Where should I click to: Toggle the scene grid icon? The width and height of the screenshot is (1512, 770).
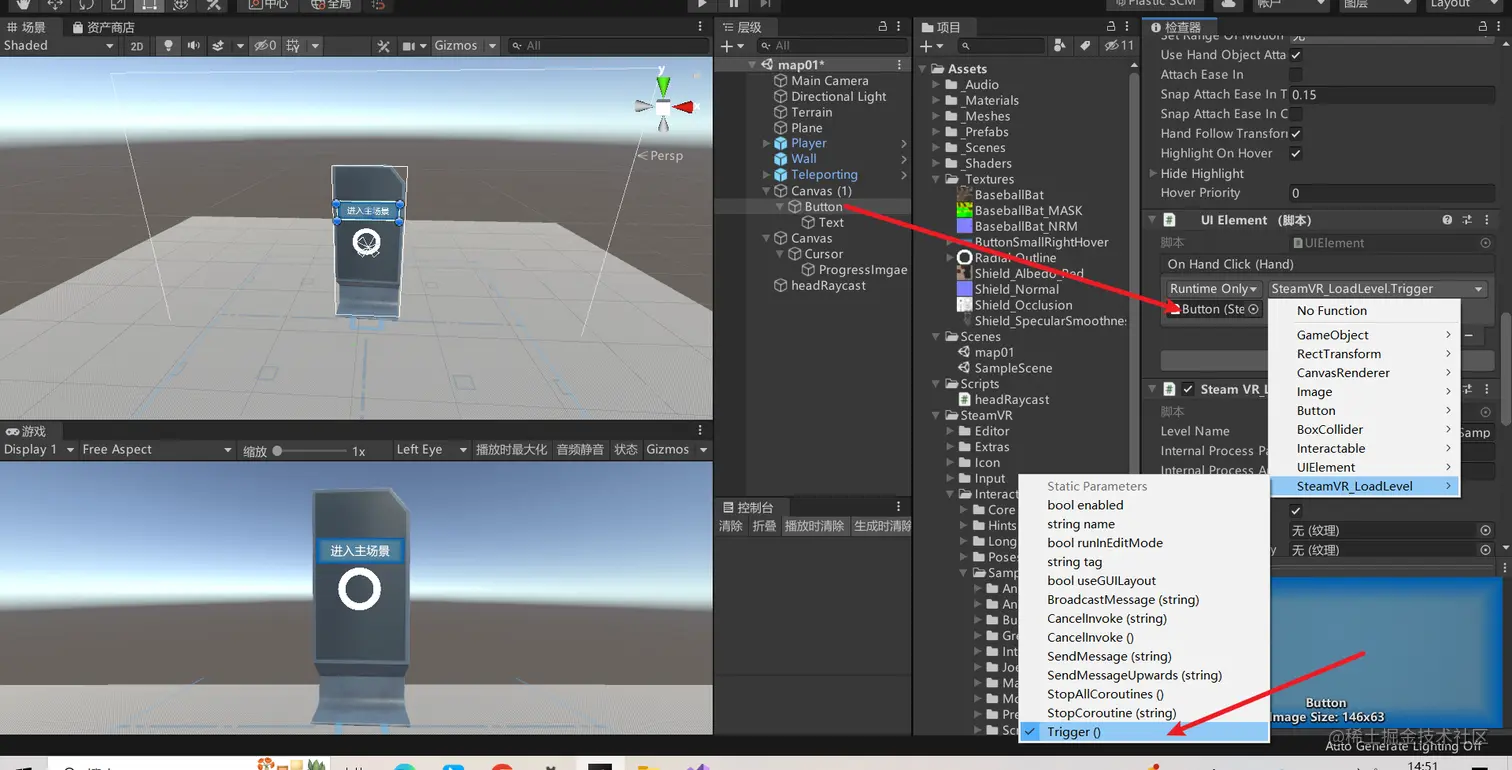pos(293,46)
